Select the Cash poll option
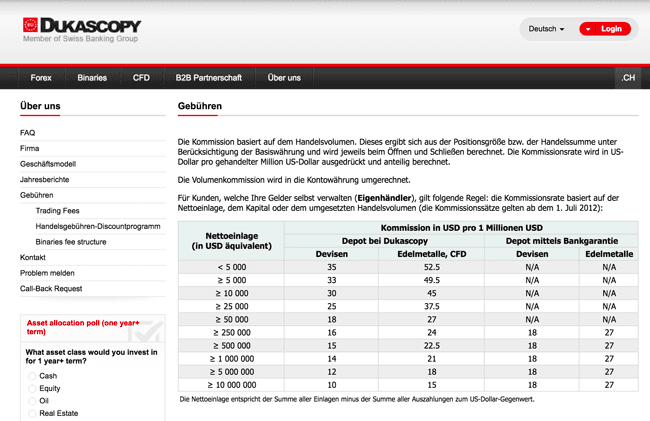Viewport: 650px width, 421px height. (x=32, y=376)
